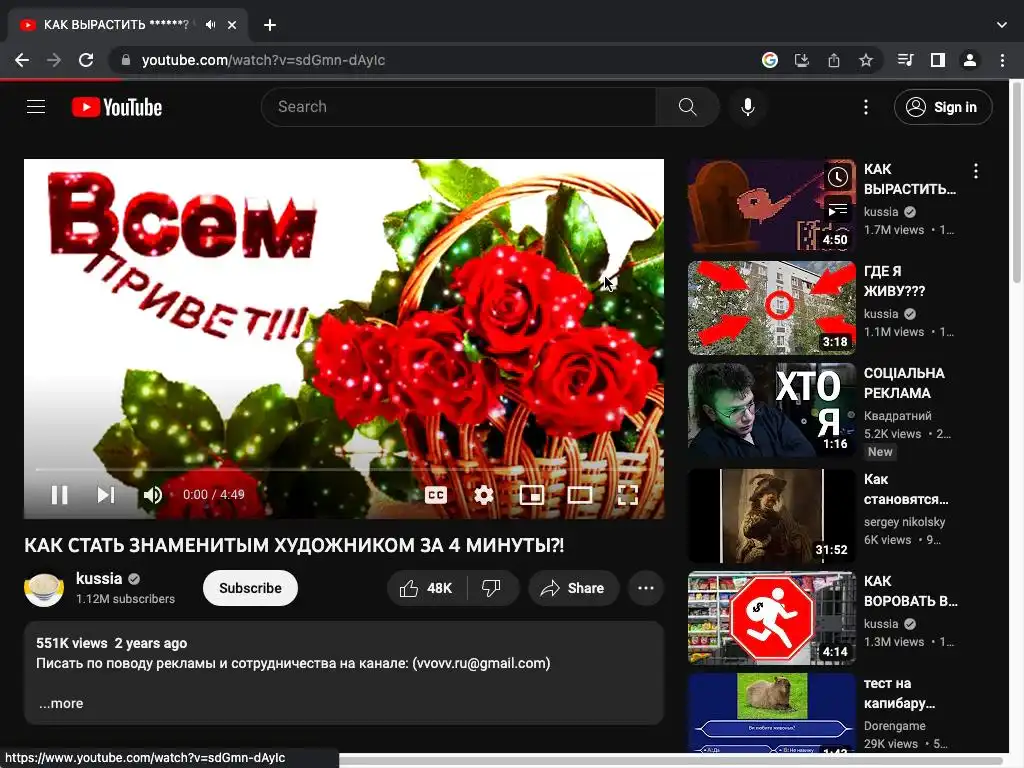Bookmark this tab with star
Viewport: 1024px width, 768px height.
tap(866, 60)
